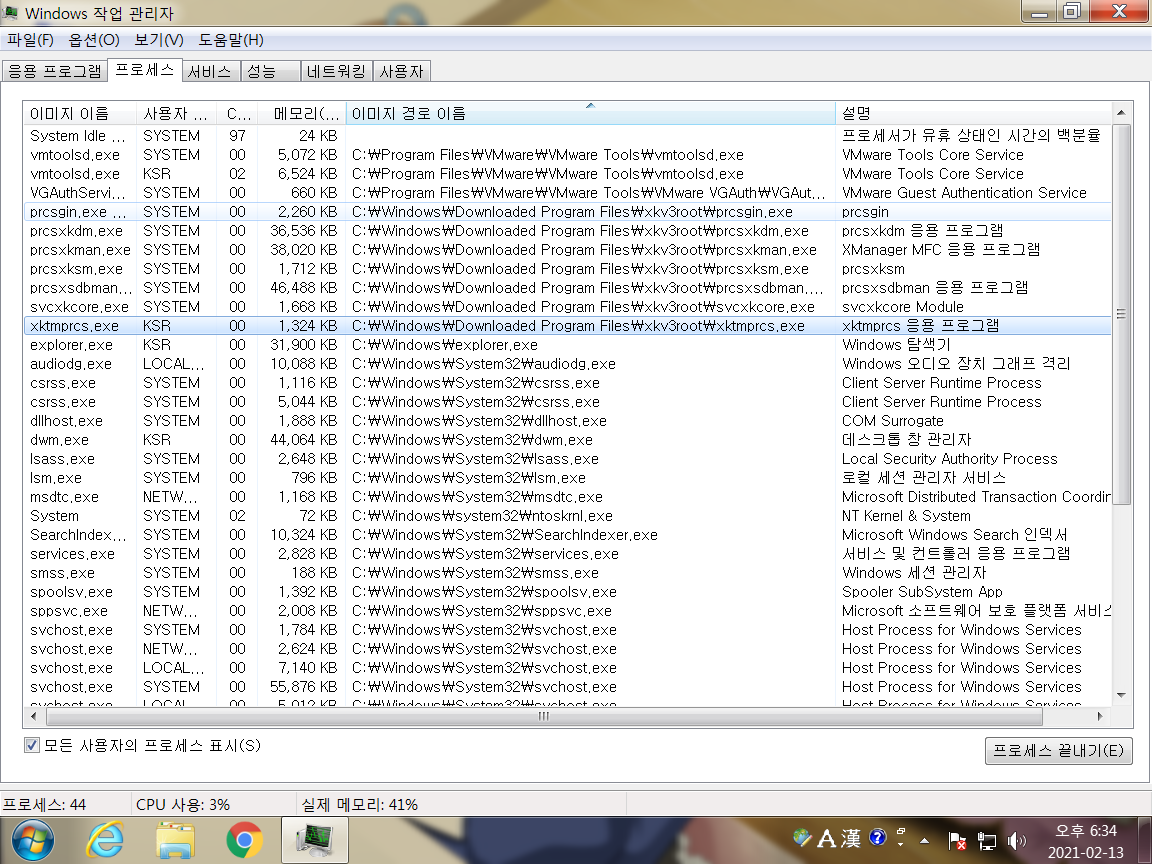Click 'NT Kernel & System' description
This screenshot has height=864, width=1152.
coord(906,516)
